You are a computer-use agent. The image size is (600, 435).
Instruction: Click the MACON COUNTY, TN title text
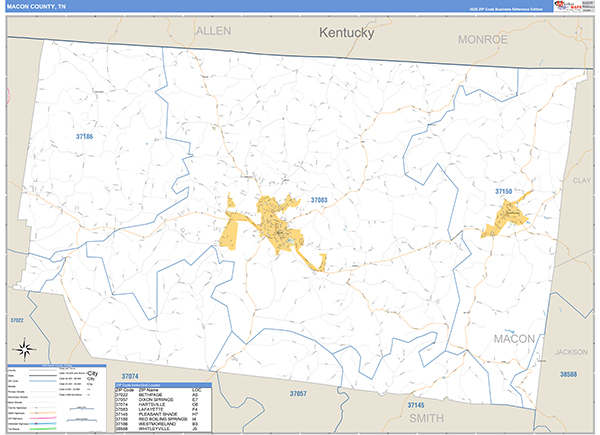click(36, 7)
